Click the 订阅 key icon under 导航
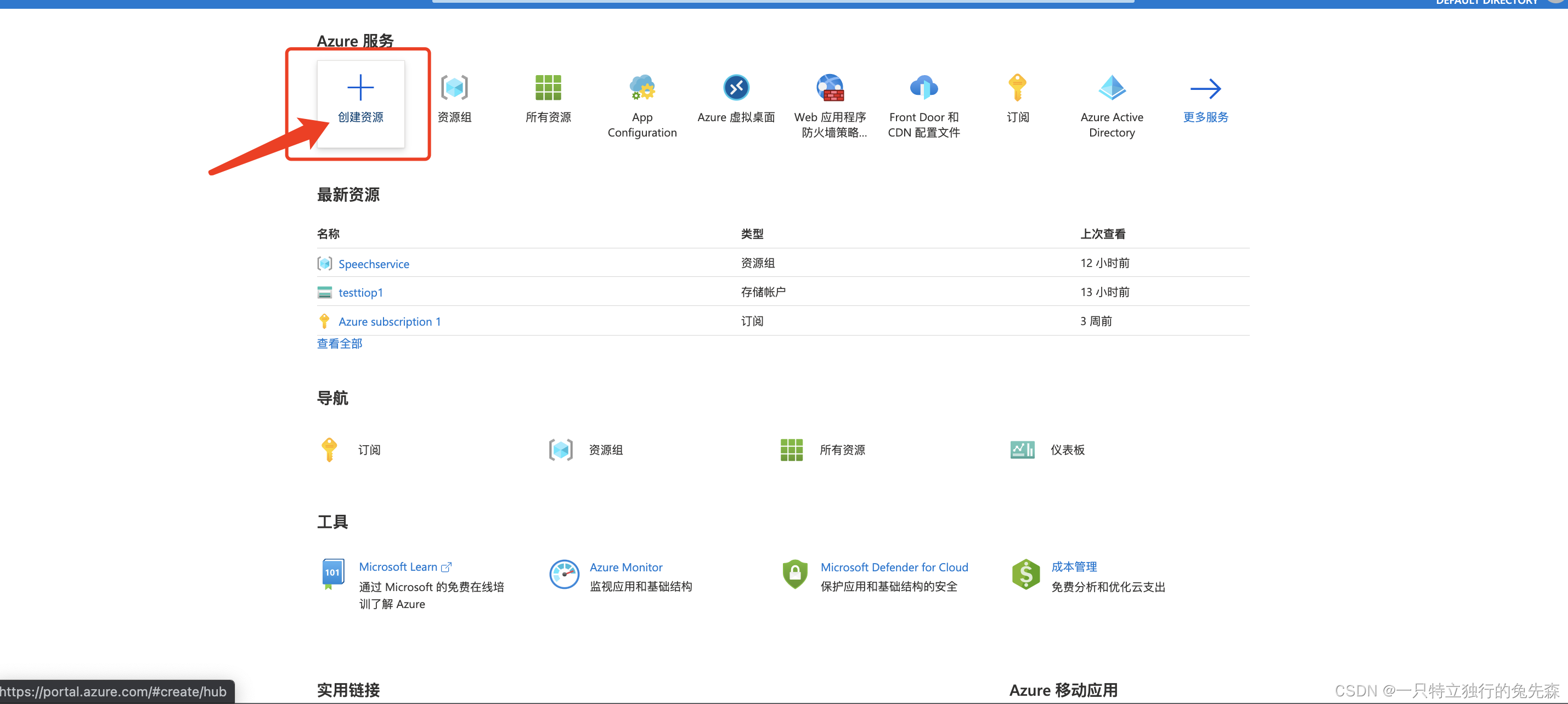Screen dimensions: 1568x704 coord(329,450)
